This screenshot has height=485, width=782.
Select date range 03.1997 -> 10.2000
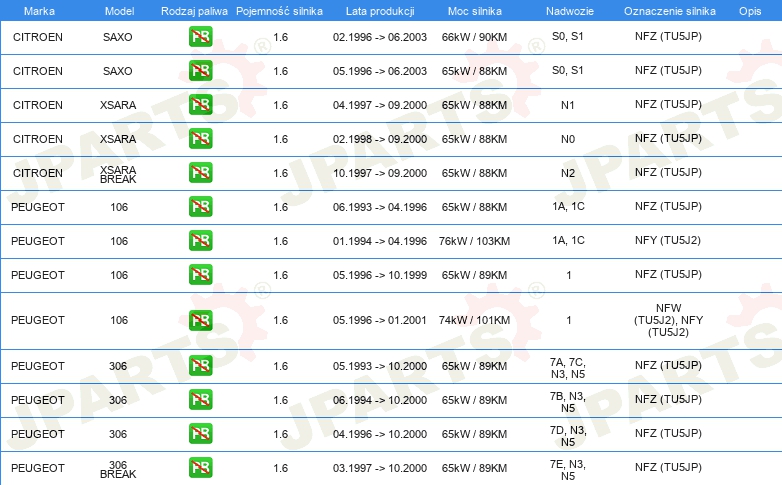coord(380,468)
